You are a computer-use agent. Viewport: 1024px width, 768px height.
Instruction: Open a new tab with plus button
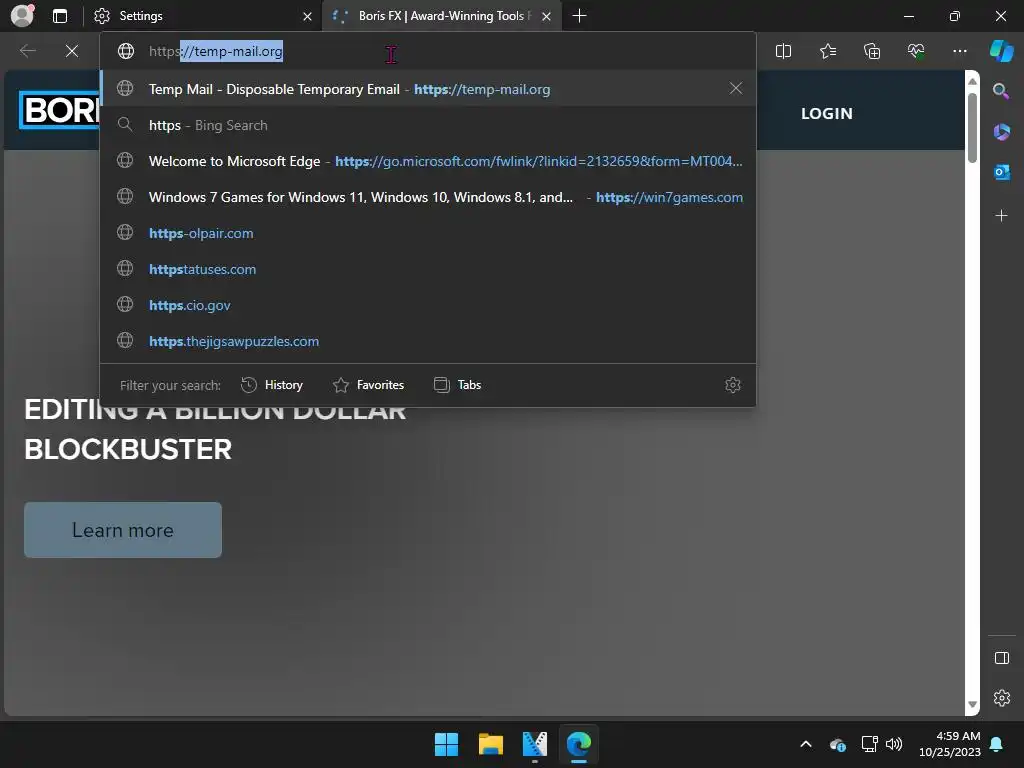(x=579, y=16)
